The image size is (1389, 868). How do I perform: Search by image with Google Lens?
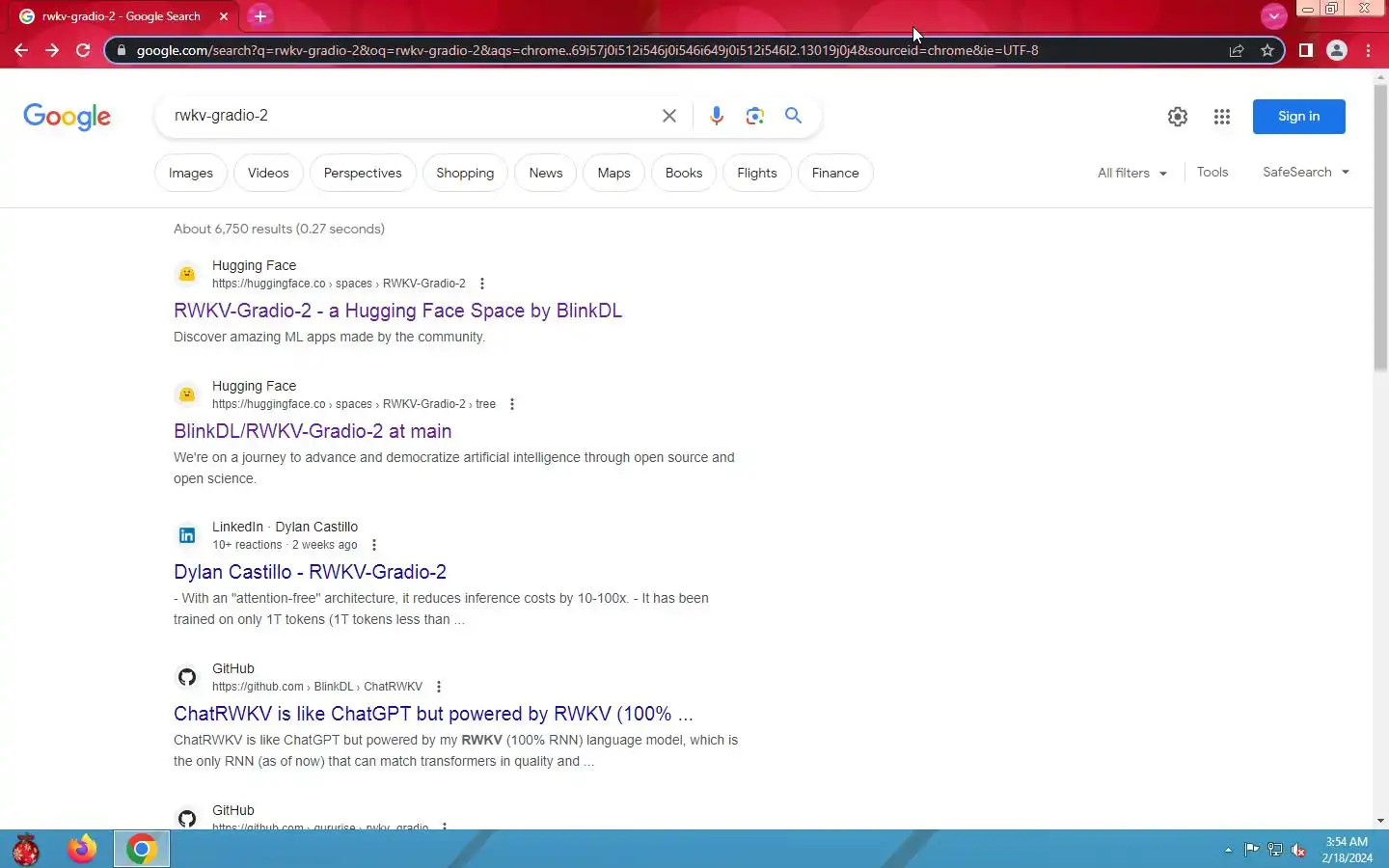coord(755,116)
